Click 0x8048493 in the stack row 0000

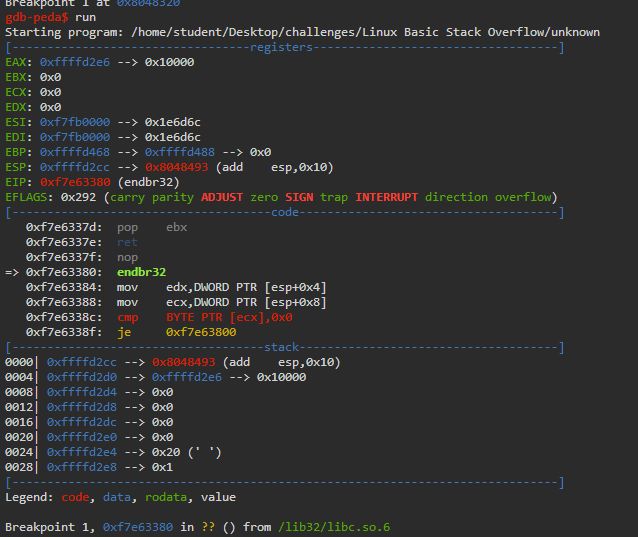(184, 362)
